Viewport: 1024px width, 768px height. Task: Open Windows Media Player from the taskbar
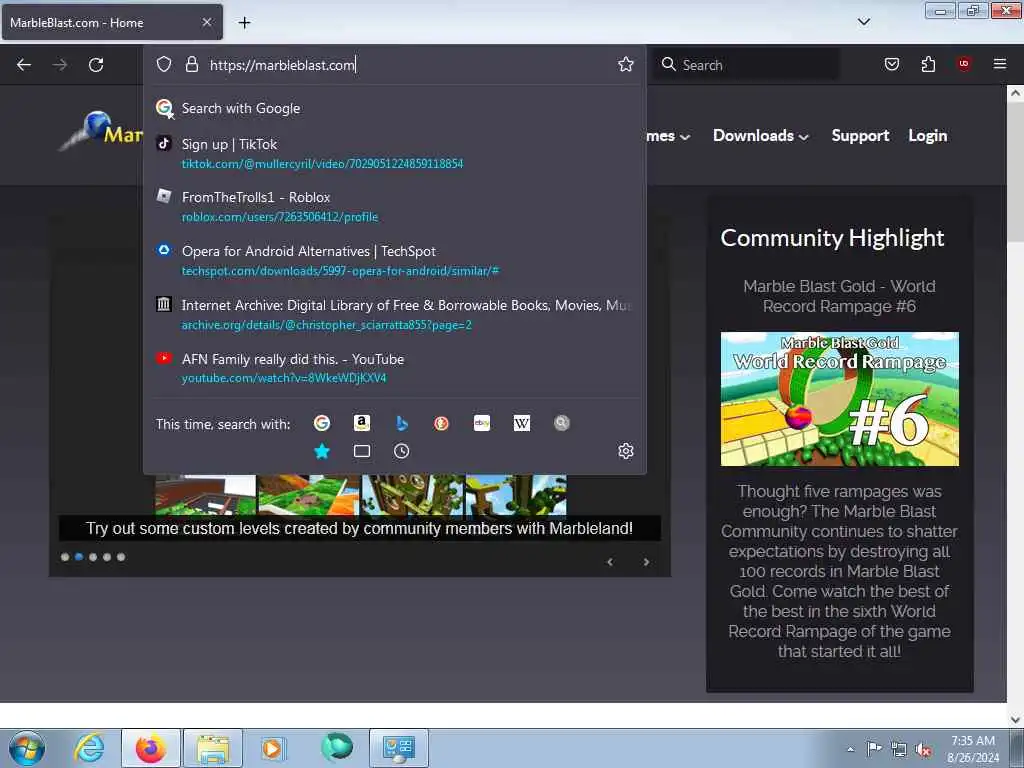272,748
